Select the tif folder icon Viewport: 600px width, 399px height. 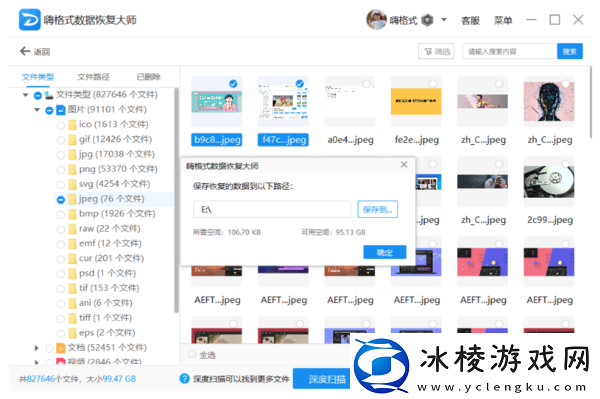72,288
